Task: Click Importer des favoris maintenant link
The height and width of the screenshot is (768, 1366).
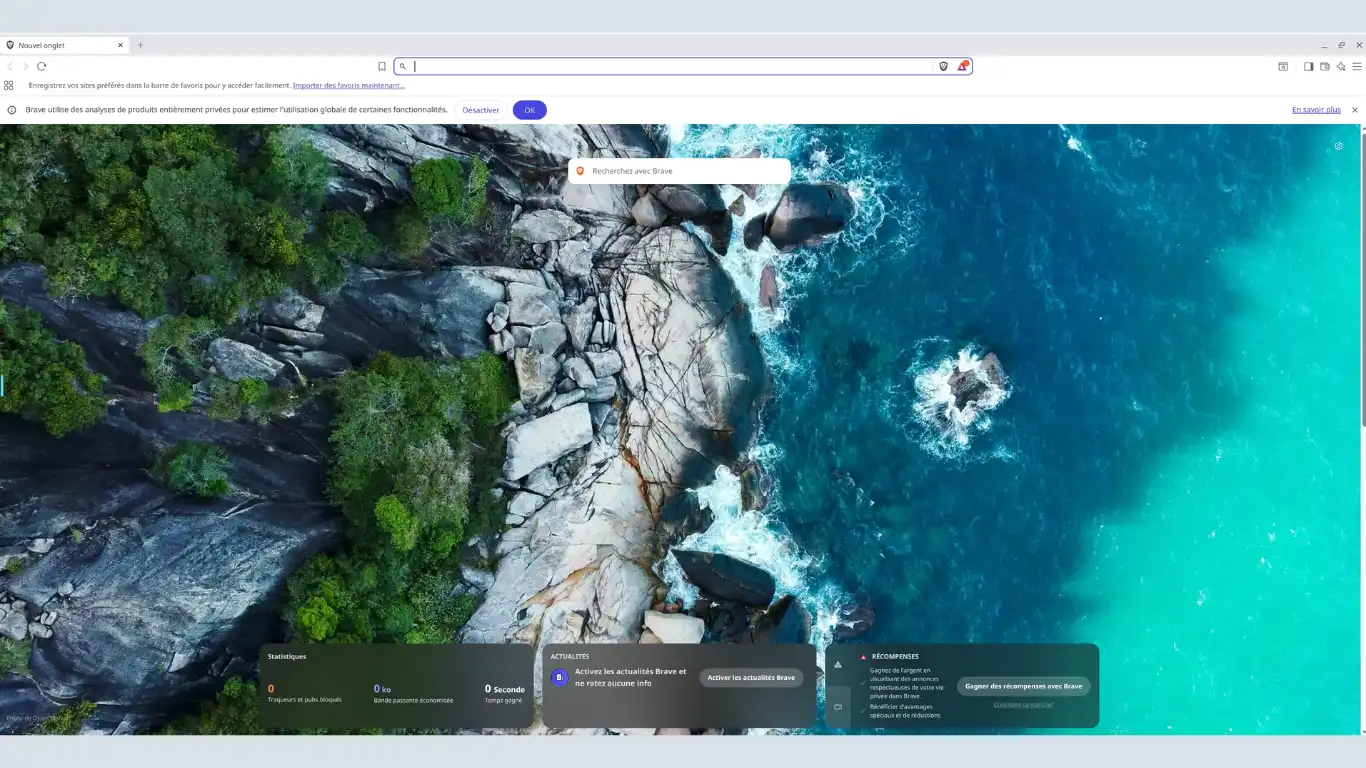Action: pyautogui.click(x=348, y=86)
